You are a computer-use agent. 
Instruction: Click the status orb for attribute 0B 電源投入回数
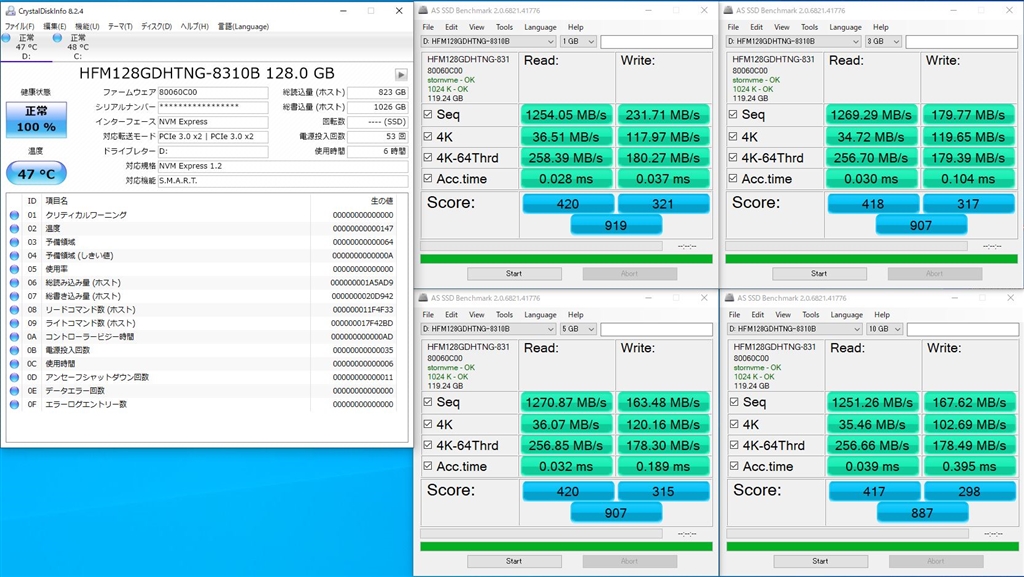(x=14, y=351)
